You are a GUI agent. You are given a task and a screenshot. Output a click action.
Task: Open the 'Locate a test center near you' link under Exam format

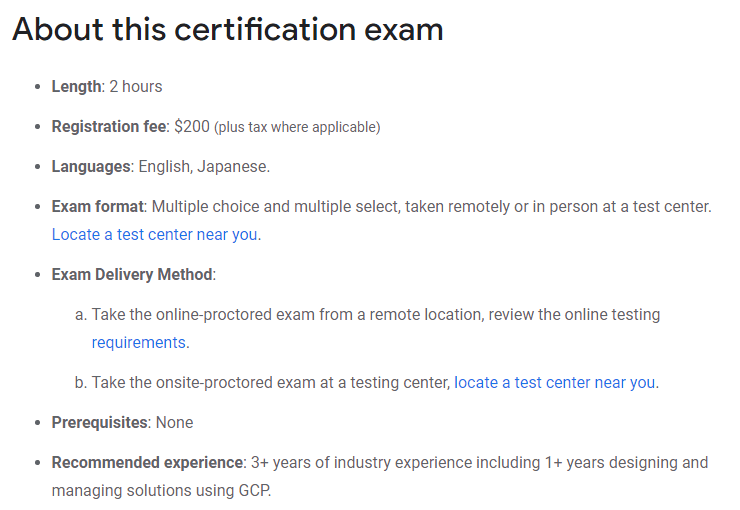click(155, 234)
